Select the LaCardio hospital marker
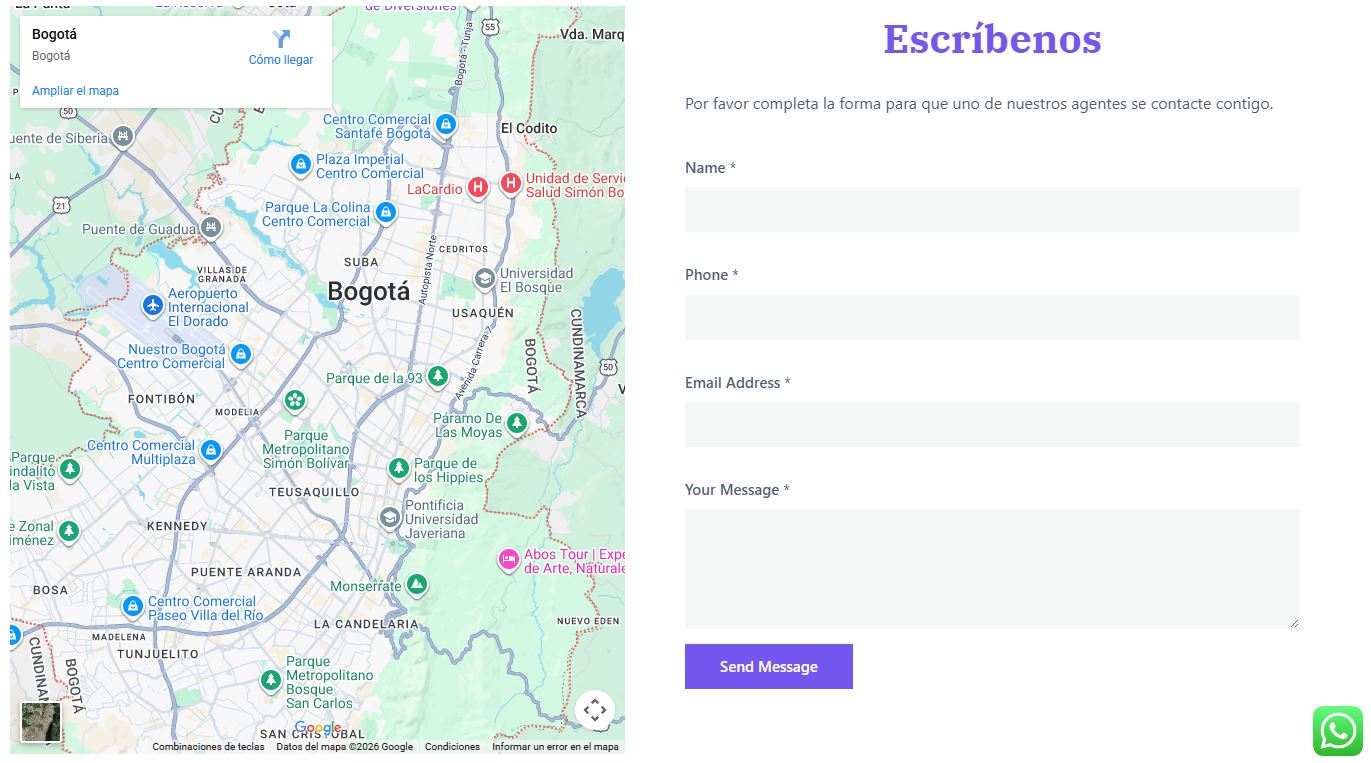1371x763 pixels. pyautogui.click(x=478, y=187)
